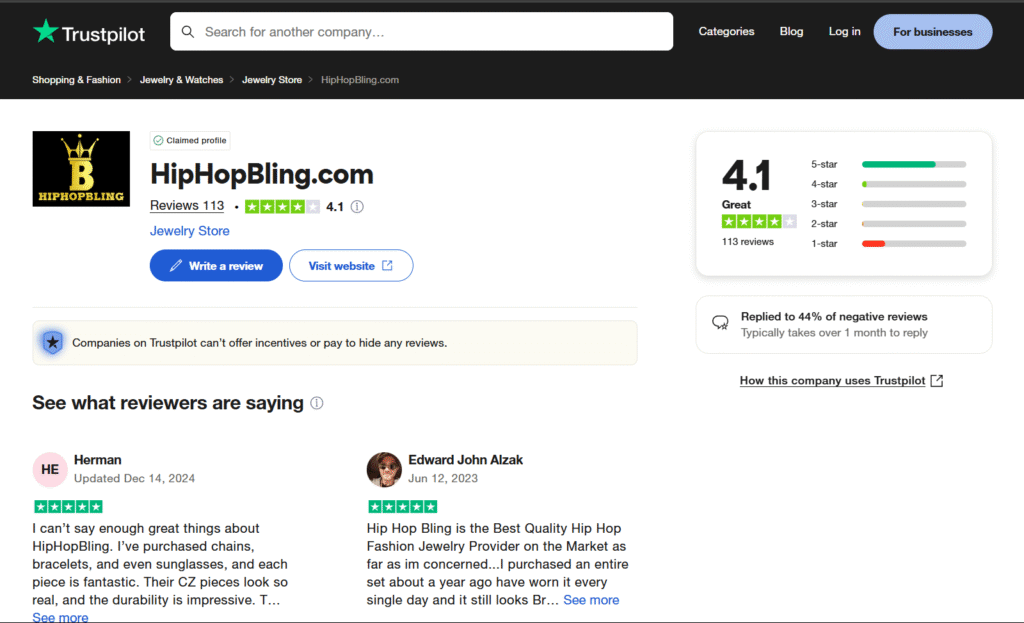This screenshot has height=623, width=1024.
Task: Click Herman's five-star rating stars
Action: (x=68, y=506)
